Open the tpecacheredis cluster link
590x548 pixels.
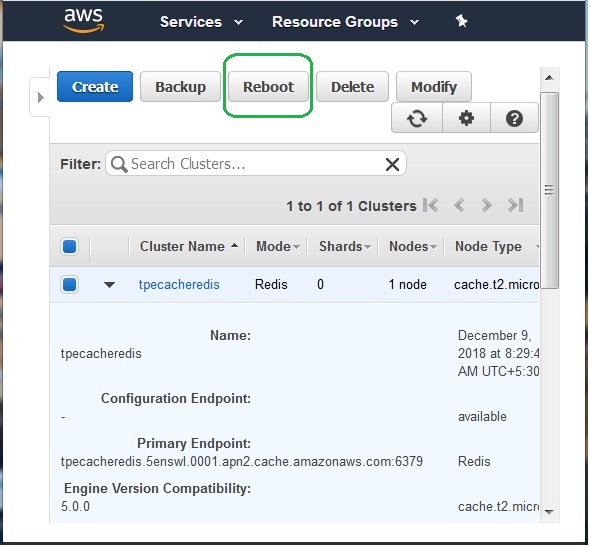click(x=179, y=285)
